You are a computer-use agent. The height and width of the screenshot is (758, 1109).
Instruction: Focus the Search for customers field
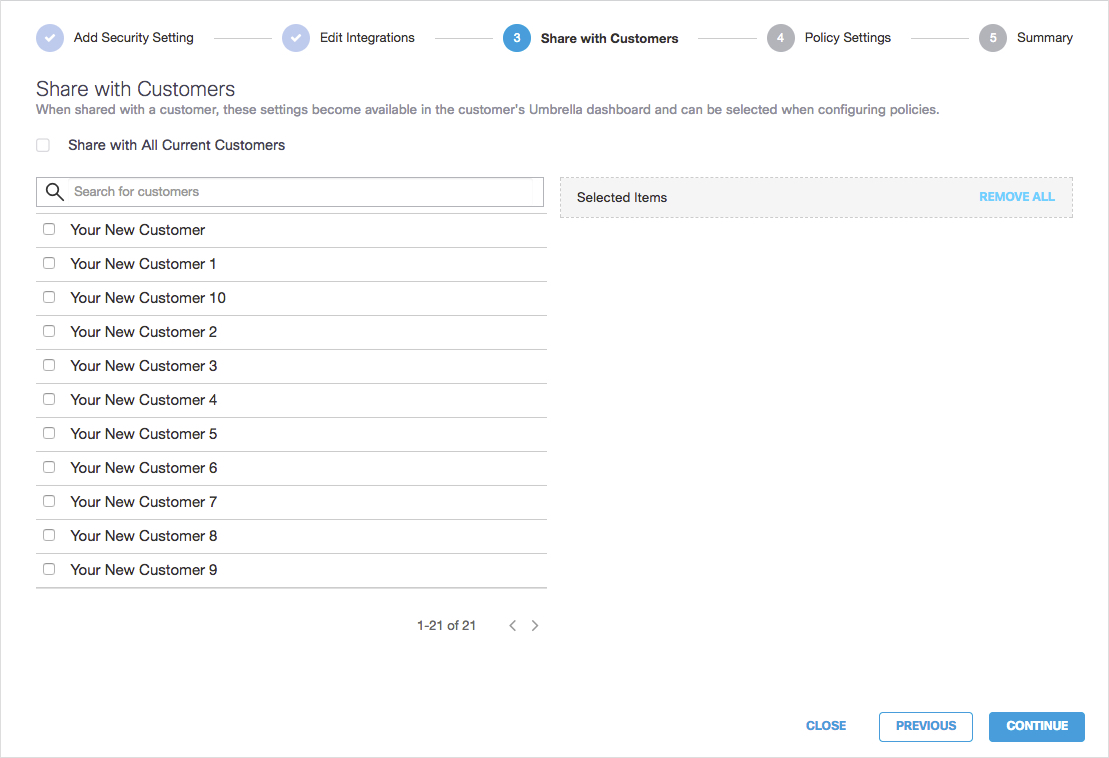[x=300, y=192]
